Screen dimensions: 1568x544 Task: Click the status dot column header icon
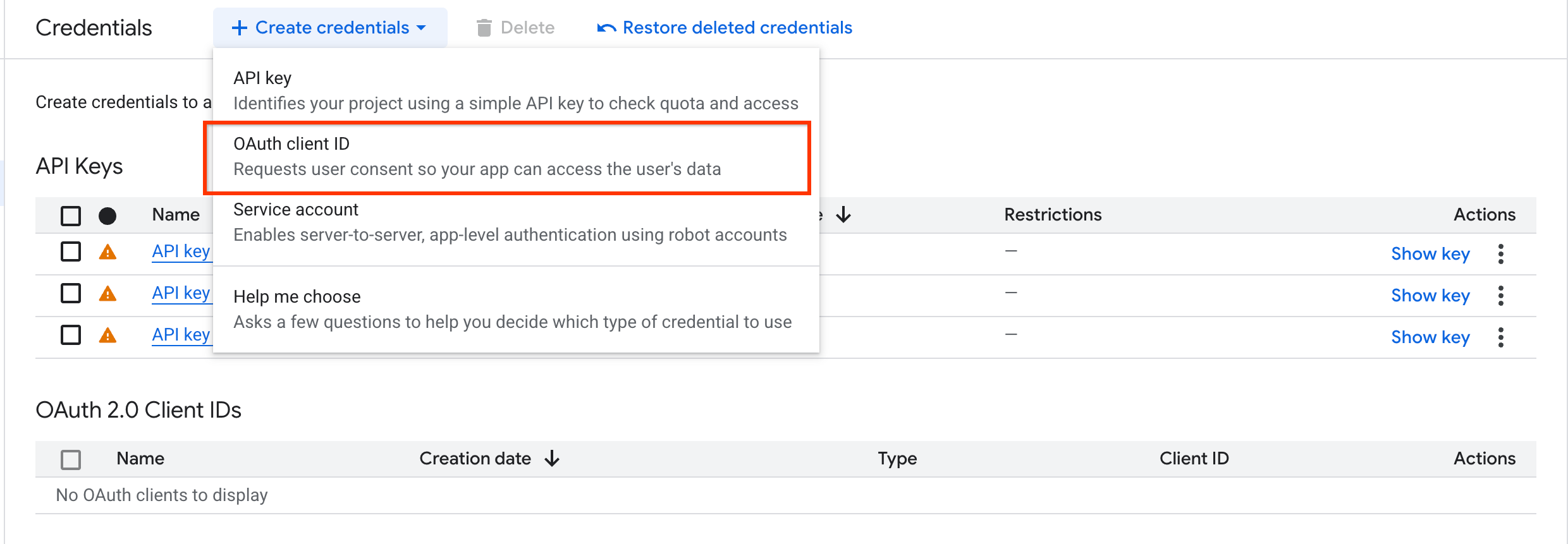(107, 216)
